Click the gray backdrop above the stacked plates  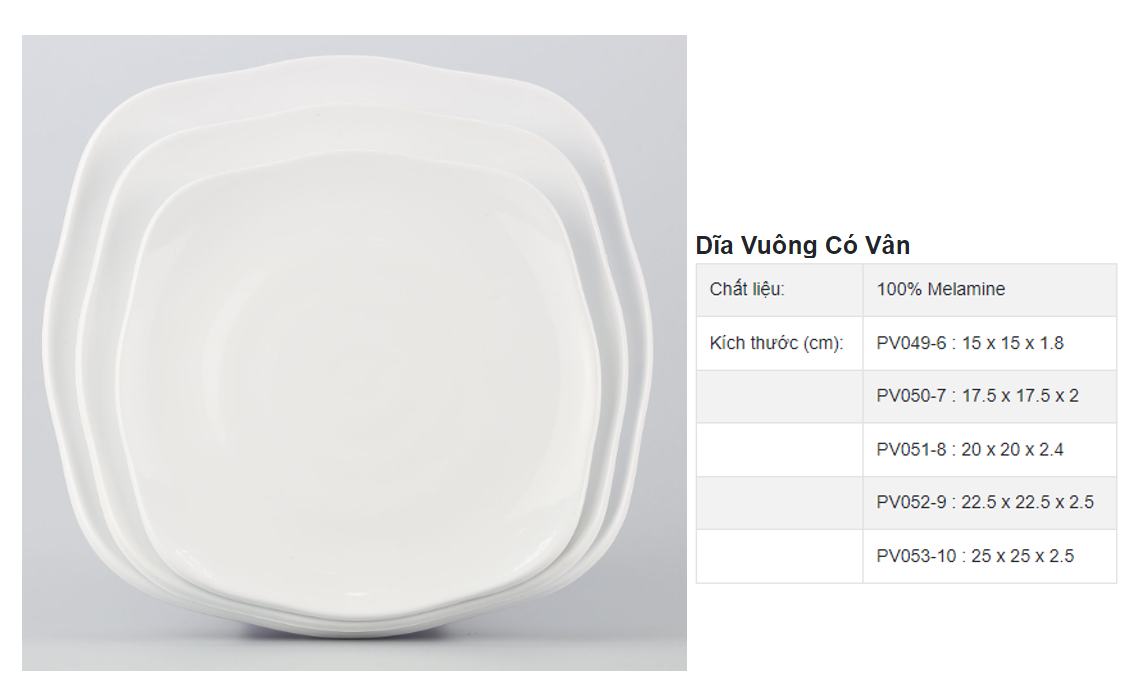pyautogui.click(x=350, y=45)
